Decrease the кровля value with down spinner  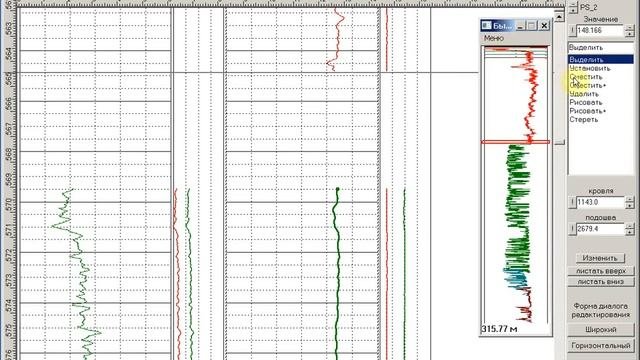click(629, 205)
